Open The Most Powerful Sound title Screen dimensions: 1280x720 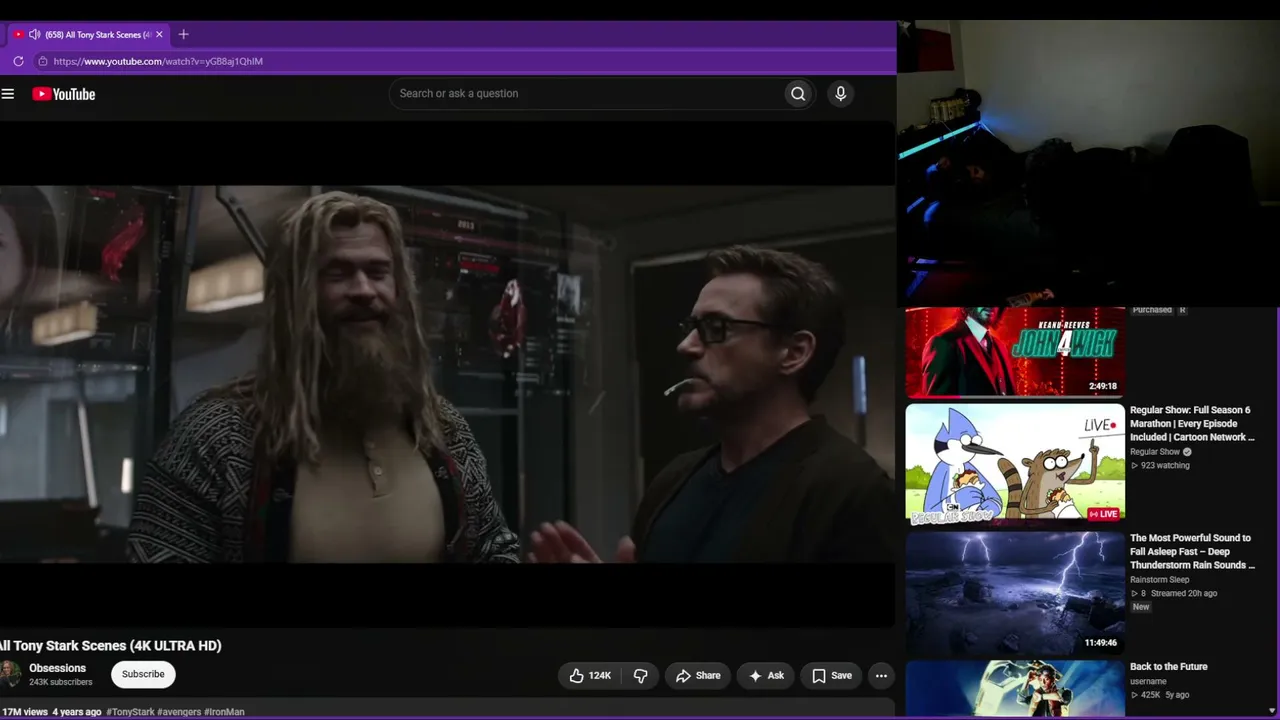[x=1192, y=552]
